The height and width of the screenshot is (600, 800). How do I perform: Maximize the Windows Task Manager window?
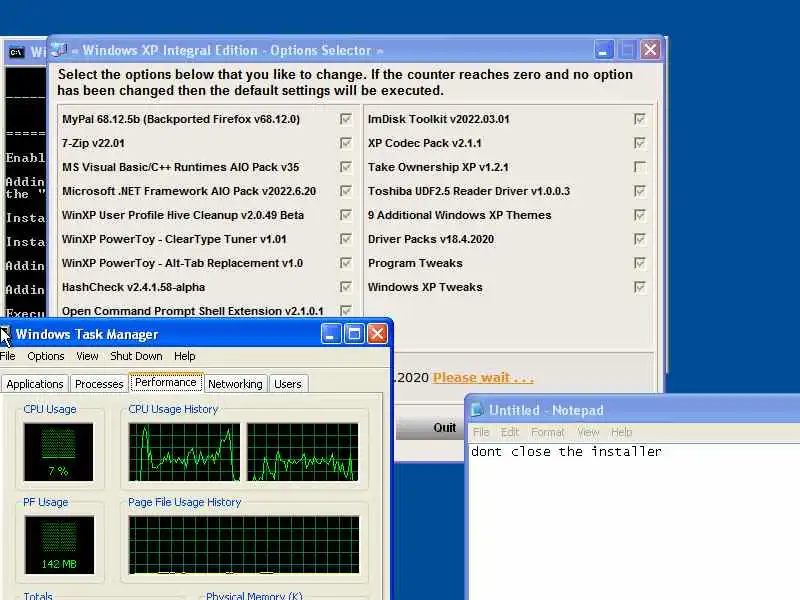pyautogui.click(x=354, y=334)
